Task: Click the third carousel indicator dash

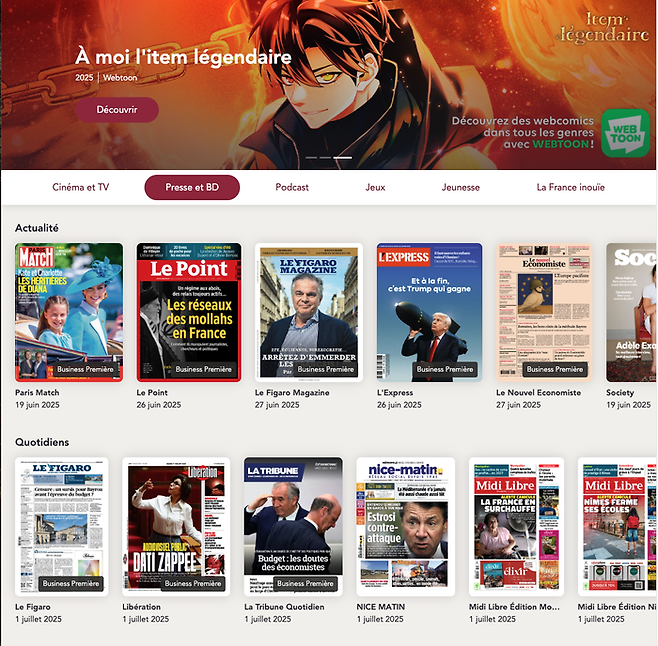Action: 343,158
